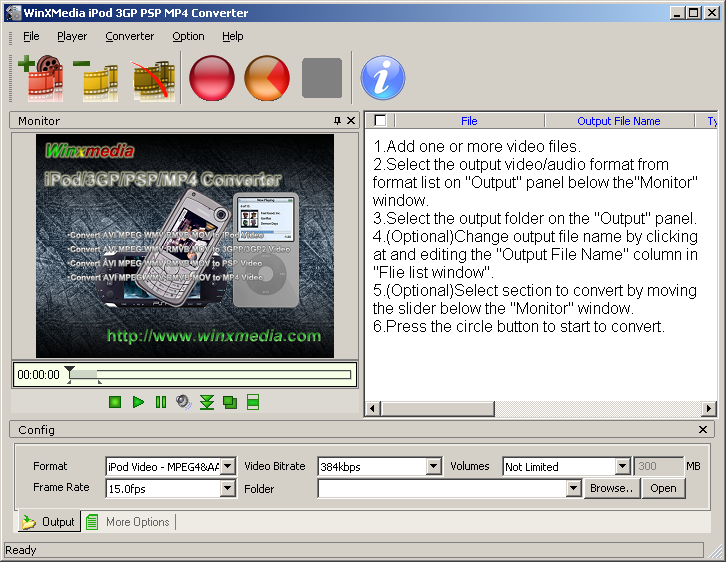The width and height of the screenshot is (726, 562).
Task: Expand the Folder path dropdown
Action: point(573,488)
